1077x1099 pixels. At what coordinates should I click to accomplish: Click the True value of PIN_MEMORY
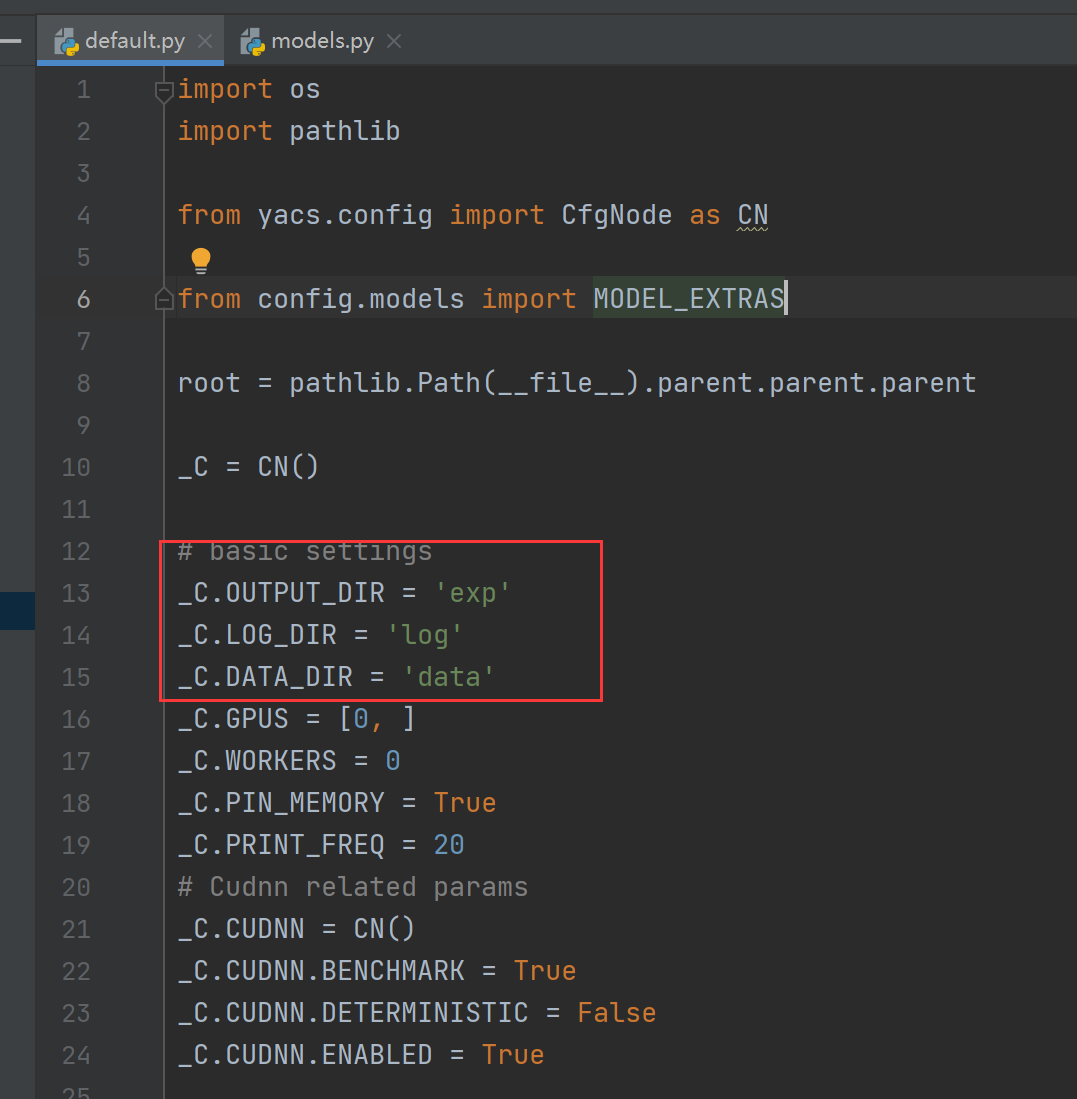465,803
